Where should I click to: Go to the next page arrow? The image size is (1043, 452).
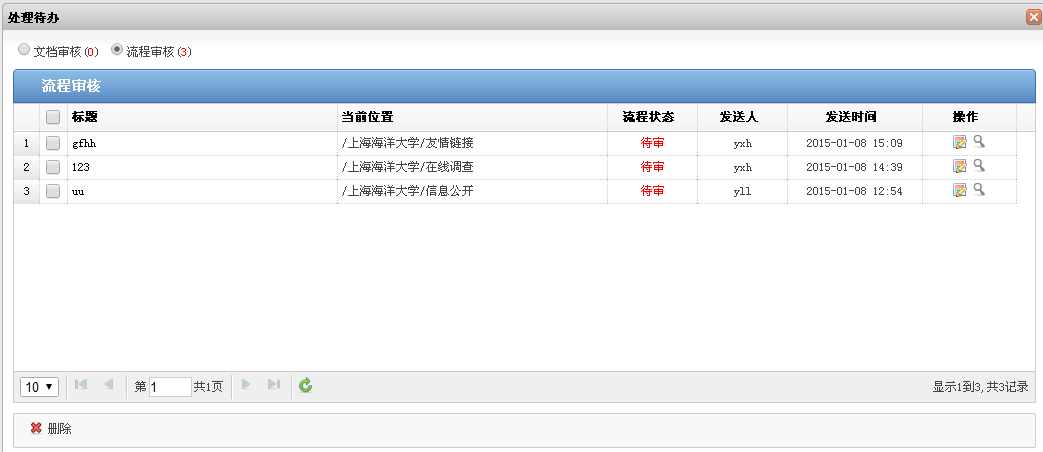pyautogui.click(x=246, y=386)
